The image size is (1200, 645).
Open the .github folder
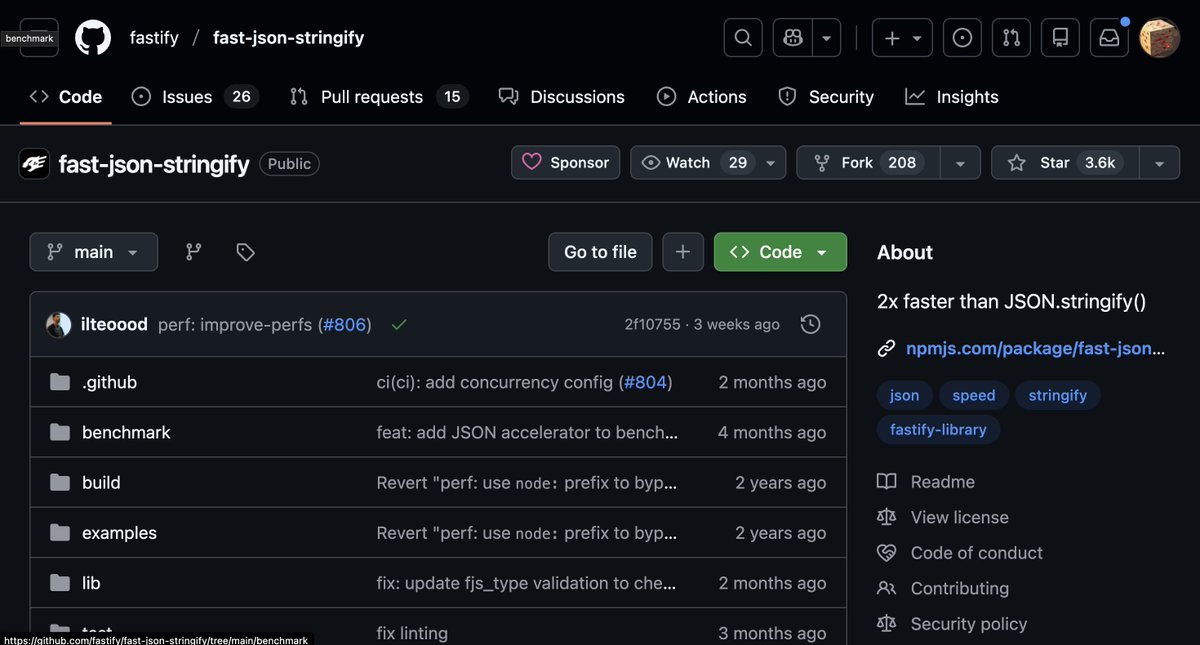click(109, 382)
